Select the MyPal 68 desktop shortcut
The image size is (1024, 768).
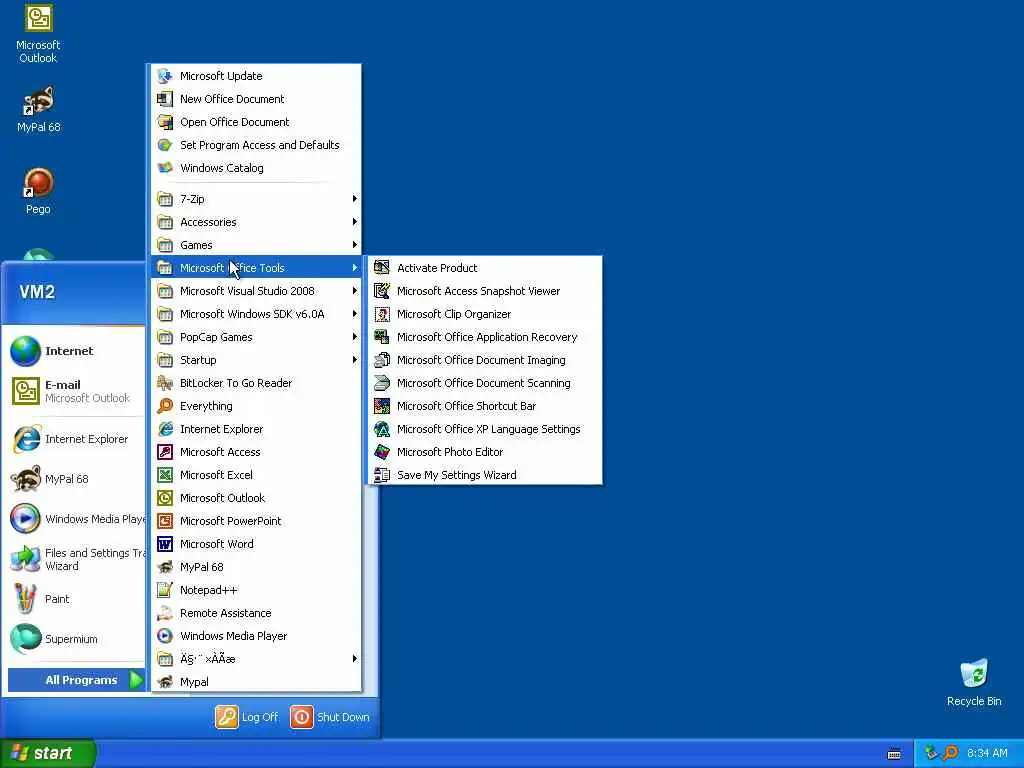click(x=39, y=110)
